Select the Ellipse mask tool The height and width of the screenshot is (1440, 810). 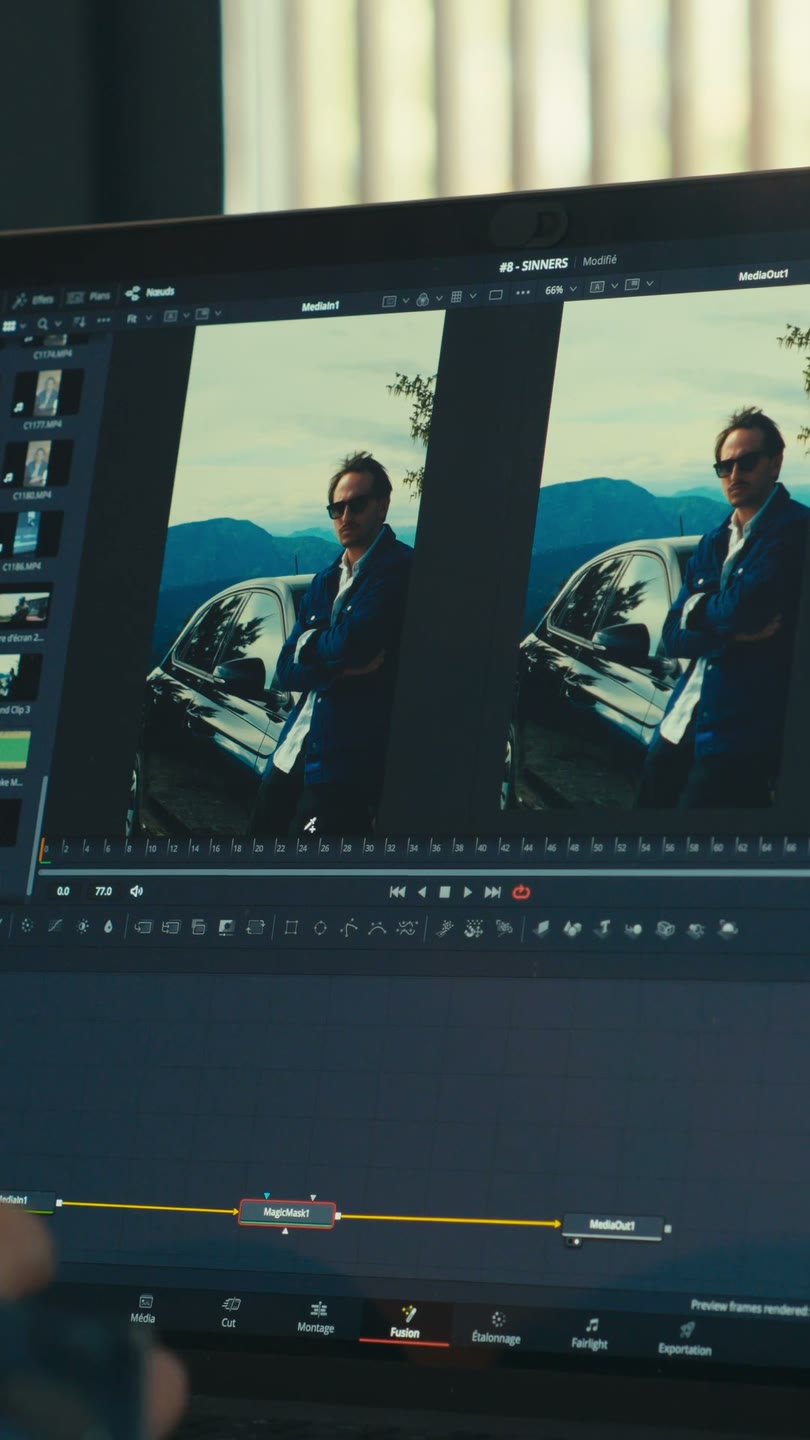320,928
